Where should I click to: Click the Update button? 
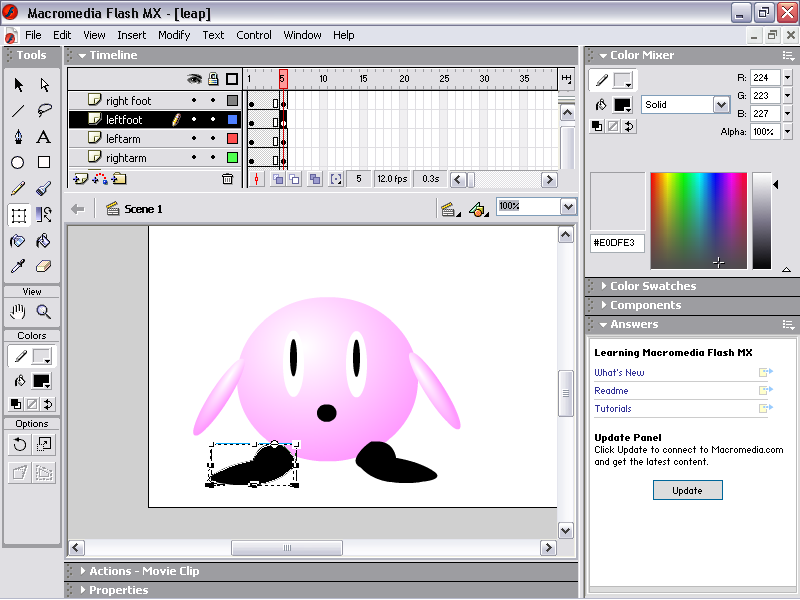[687, 490]
